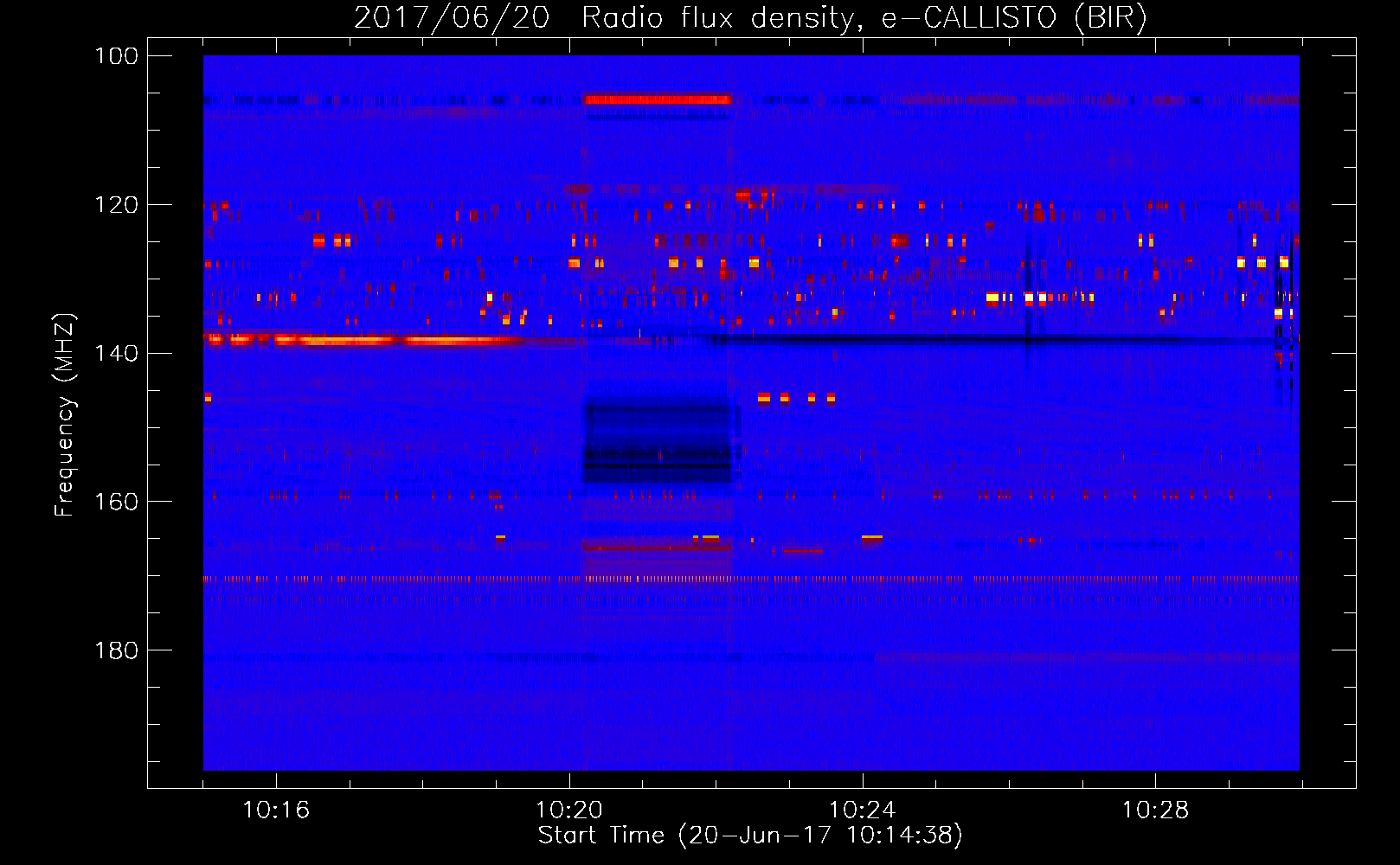
Task: Click the "10:20" time tick label
Action: (569, 811)
